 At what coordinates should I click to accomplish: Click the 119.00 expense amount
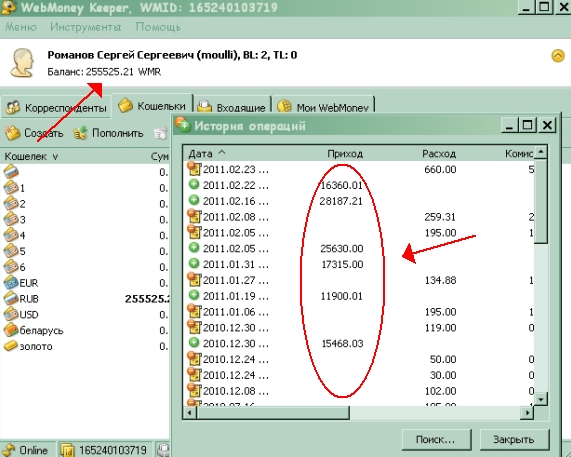[440, 328]
